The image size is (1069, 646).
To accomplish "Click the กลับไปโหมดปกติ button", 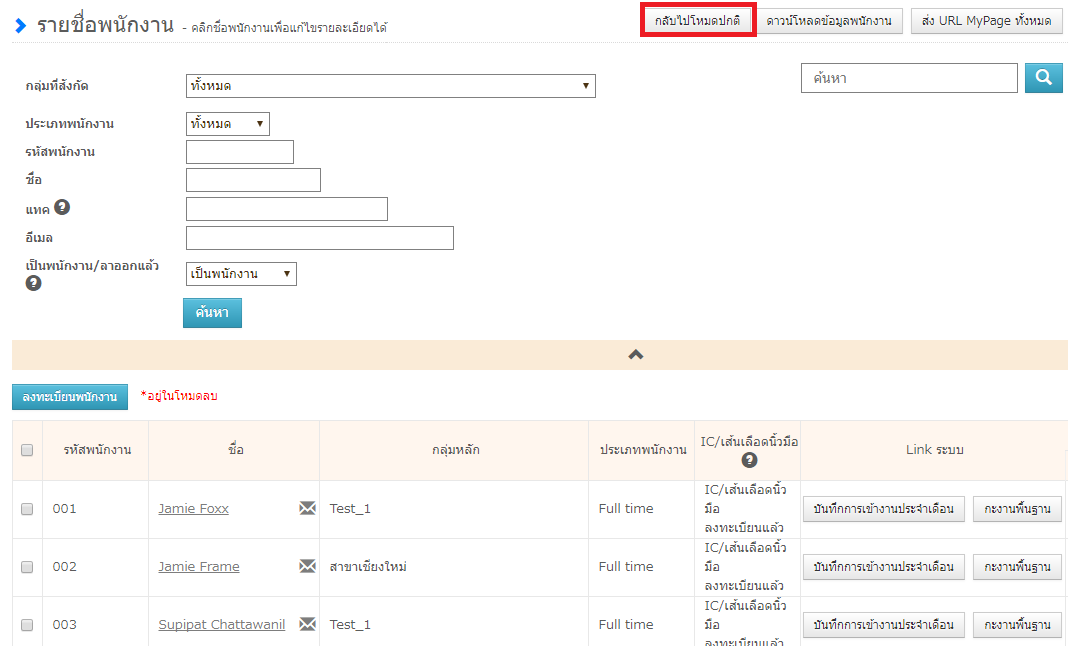I will pyautogui.click(x=697, y=21).
